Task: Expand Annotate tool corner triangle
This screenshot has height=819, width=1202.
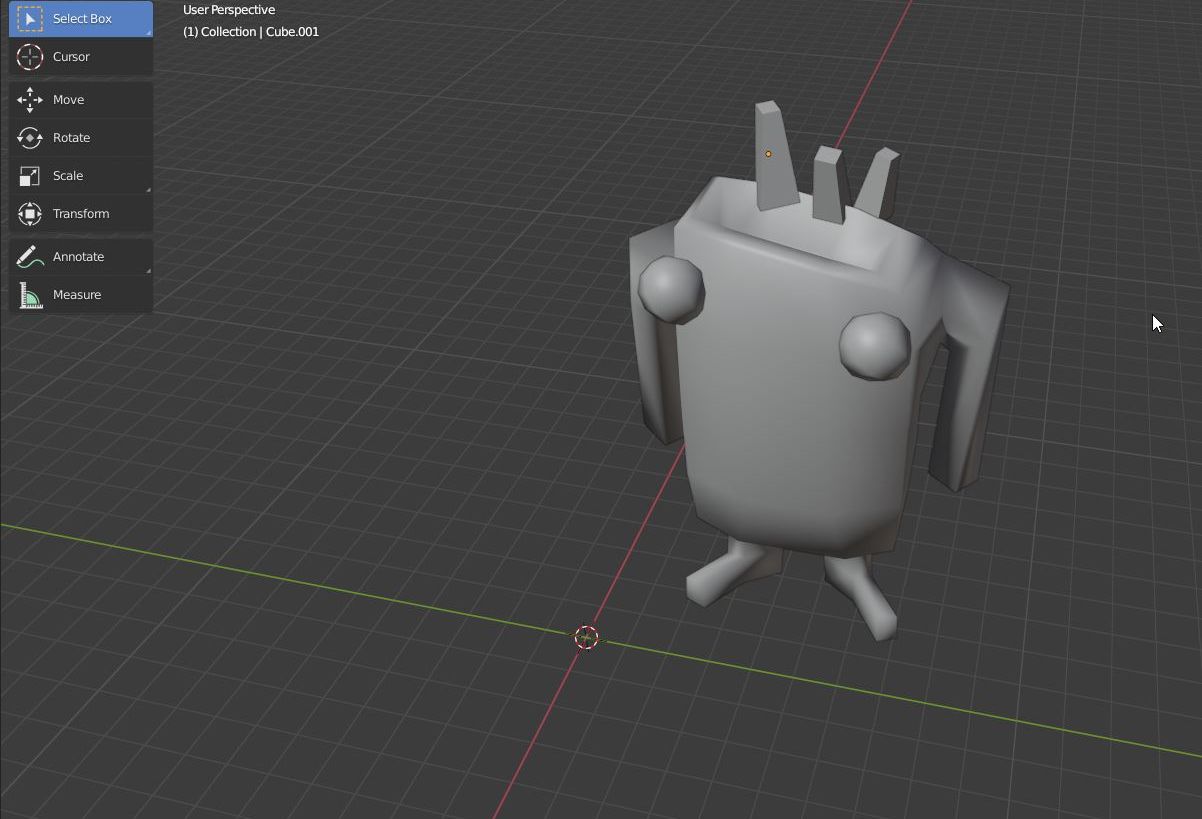Action: point(149,271)
